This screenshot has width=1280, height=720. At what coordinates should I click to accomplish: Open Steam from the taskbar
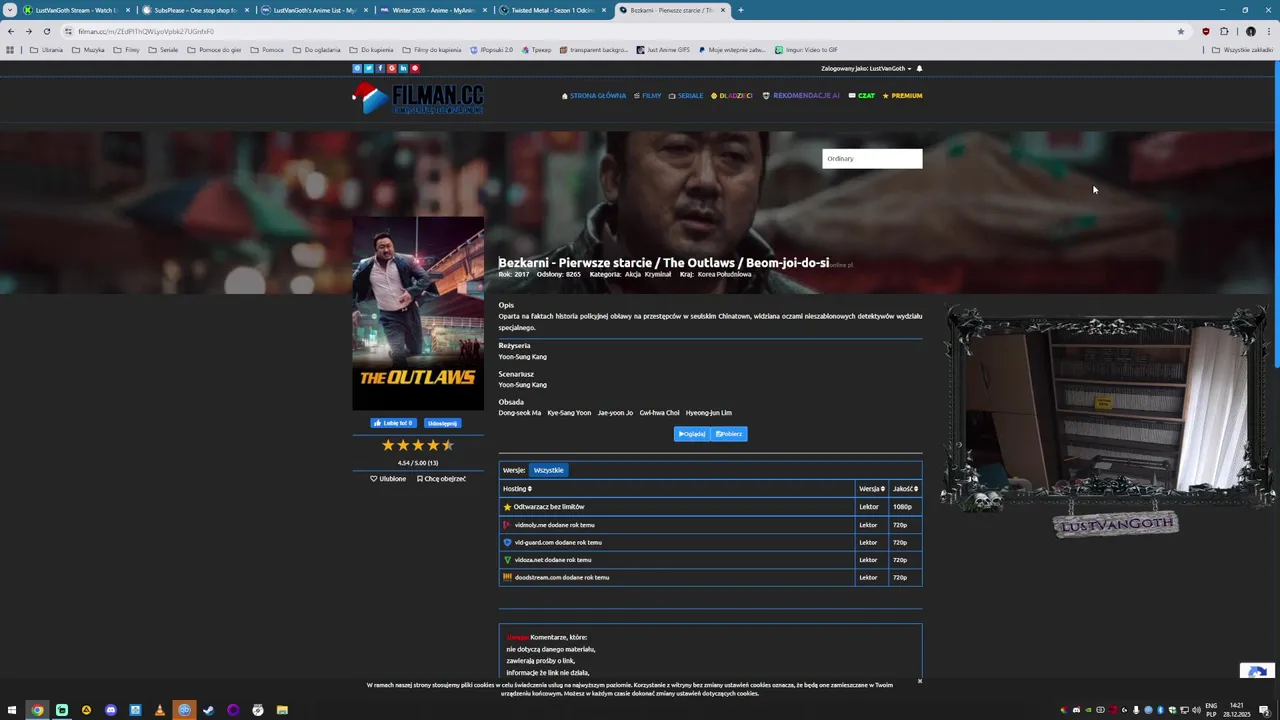point(209,710)
